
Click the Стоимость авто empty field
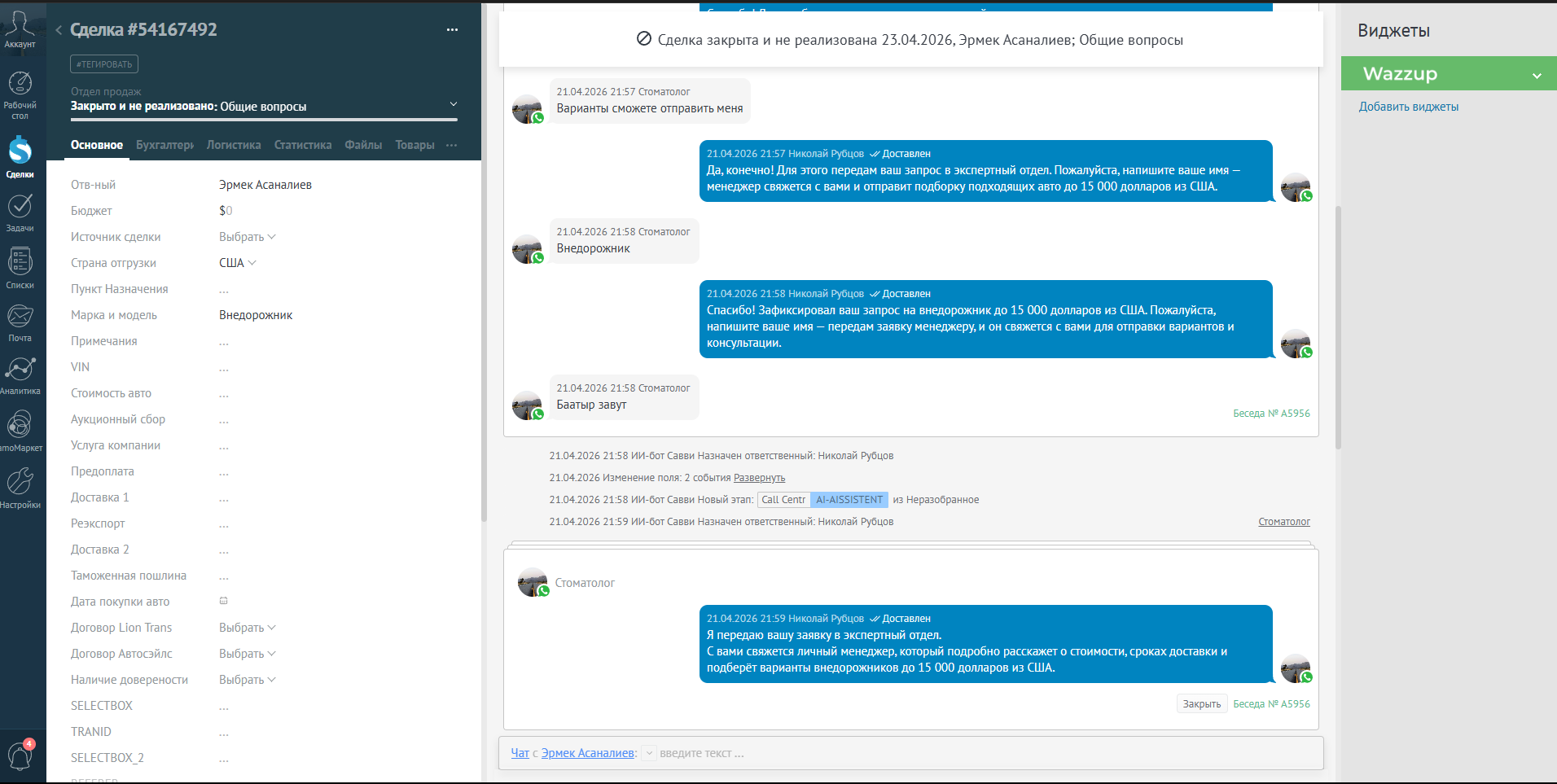coord(224,393)
